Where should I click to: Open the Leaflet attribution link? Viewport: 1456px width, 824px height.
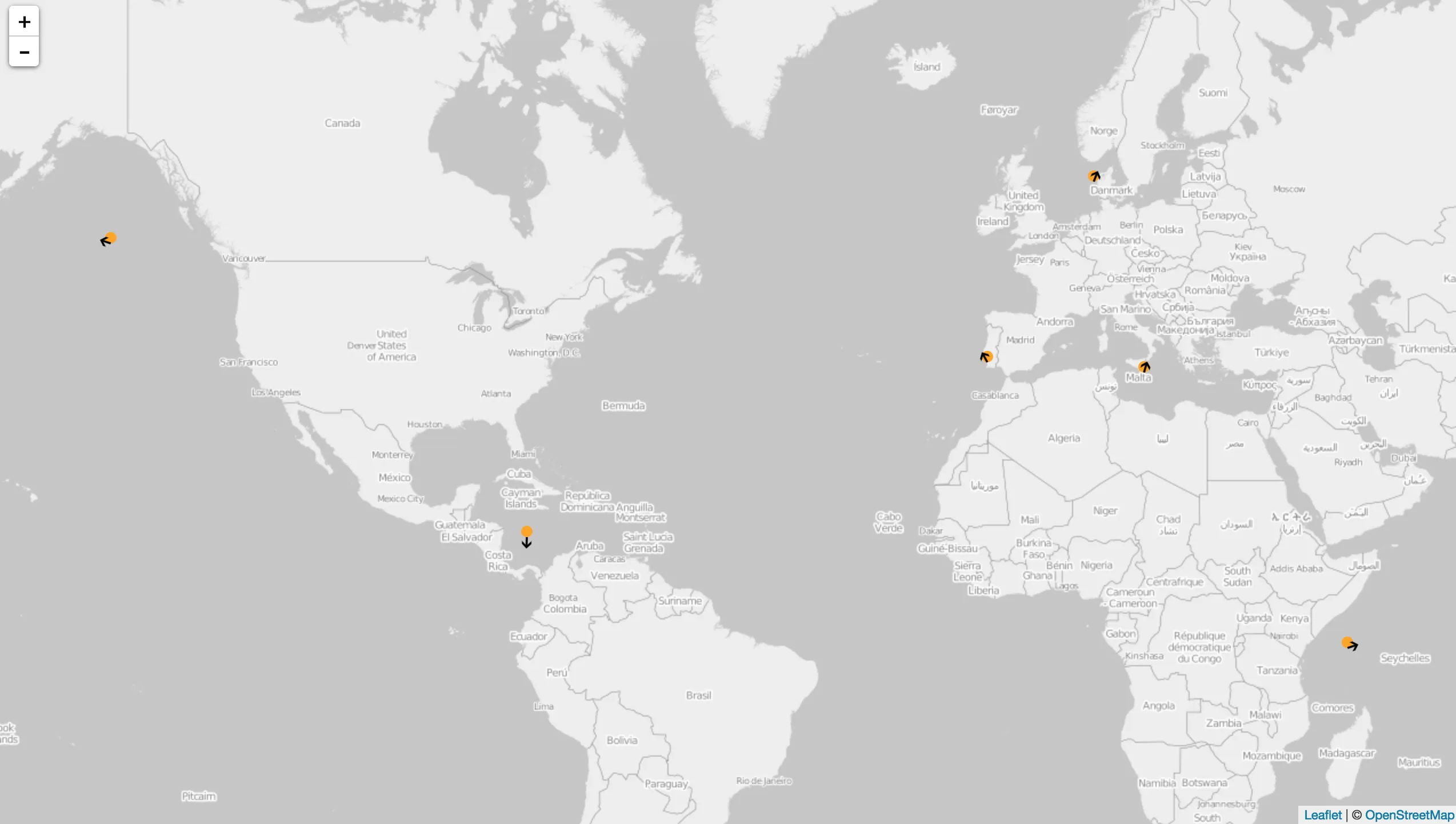[x=1322, y=815]
